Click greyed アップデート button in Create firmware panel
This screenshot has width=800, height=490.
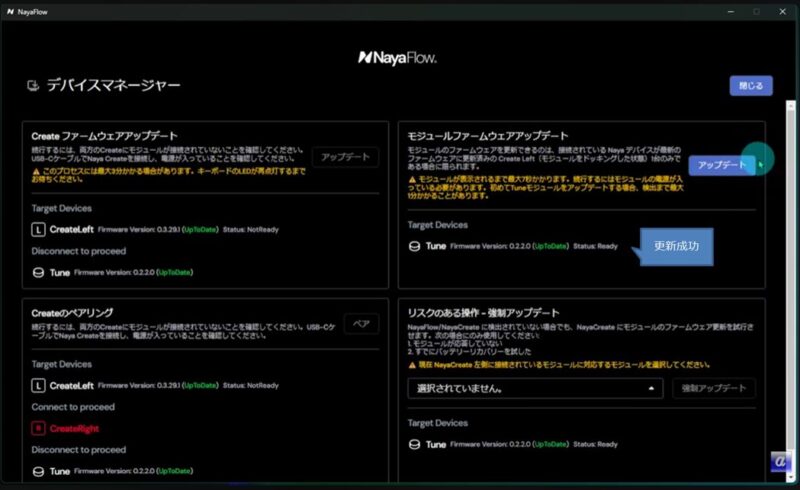(x=345, y=157)
